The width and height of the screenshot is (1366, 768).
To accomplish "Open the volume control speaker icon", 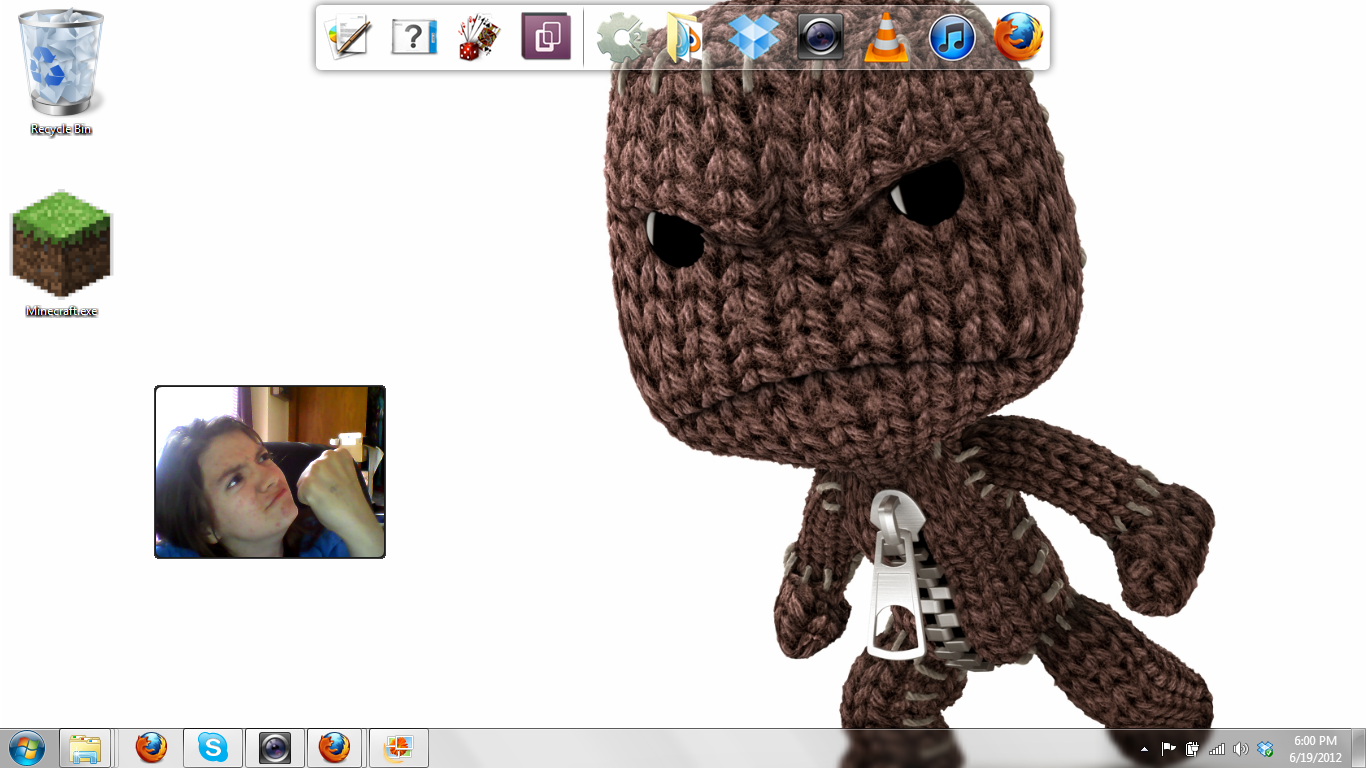I will 1240,749.
